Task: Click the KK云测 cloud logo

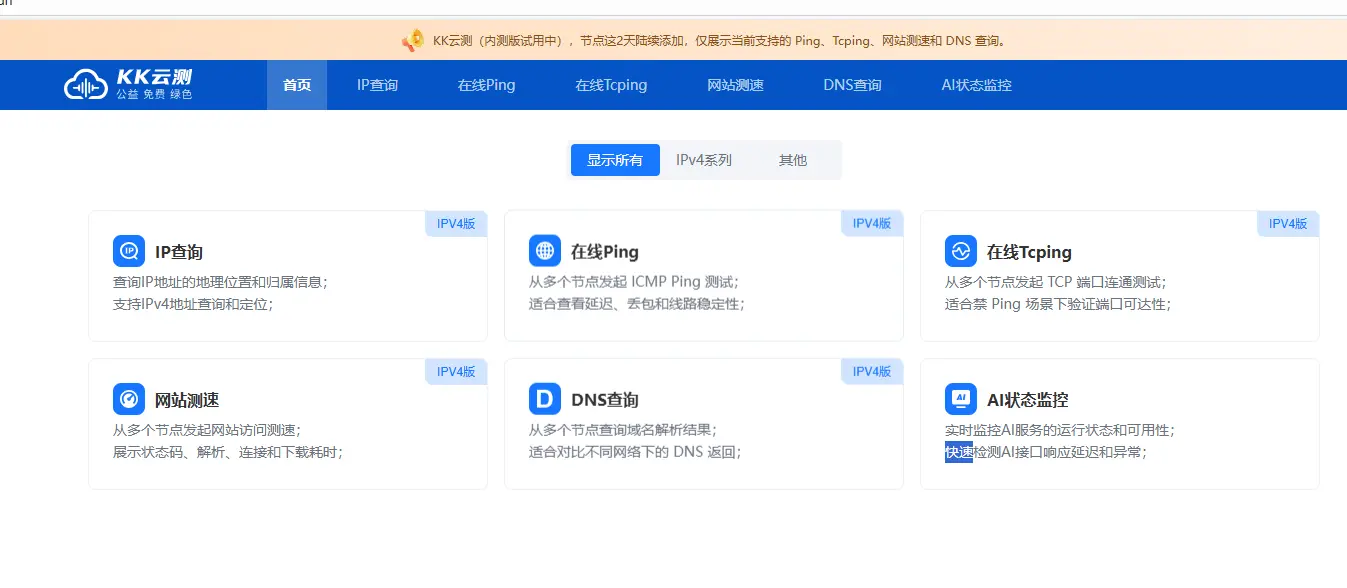Action: (x=86, y=84)
